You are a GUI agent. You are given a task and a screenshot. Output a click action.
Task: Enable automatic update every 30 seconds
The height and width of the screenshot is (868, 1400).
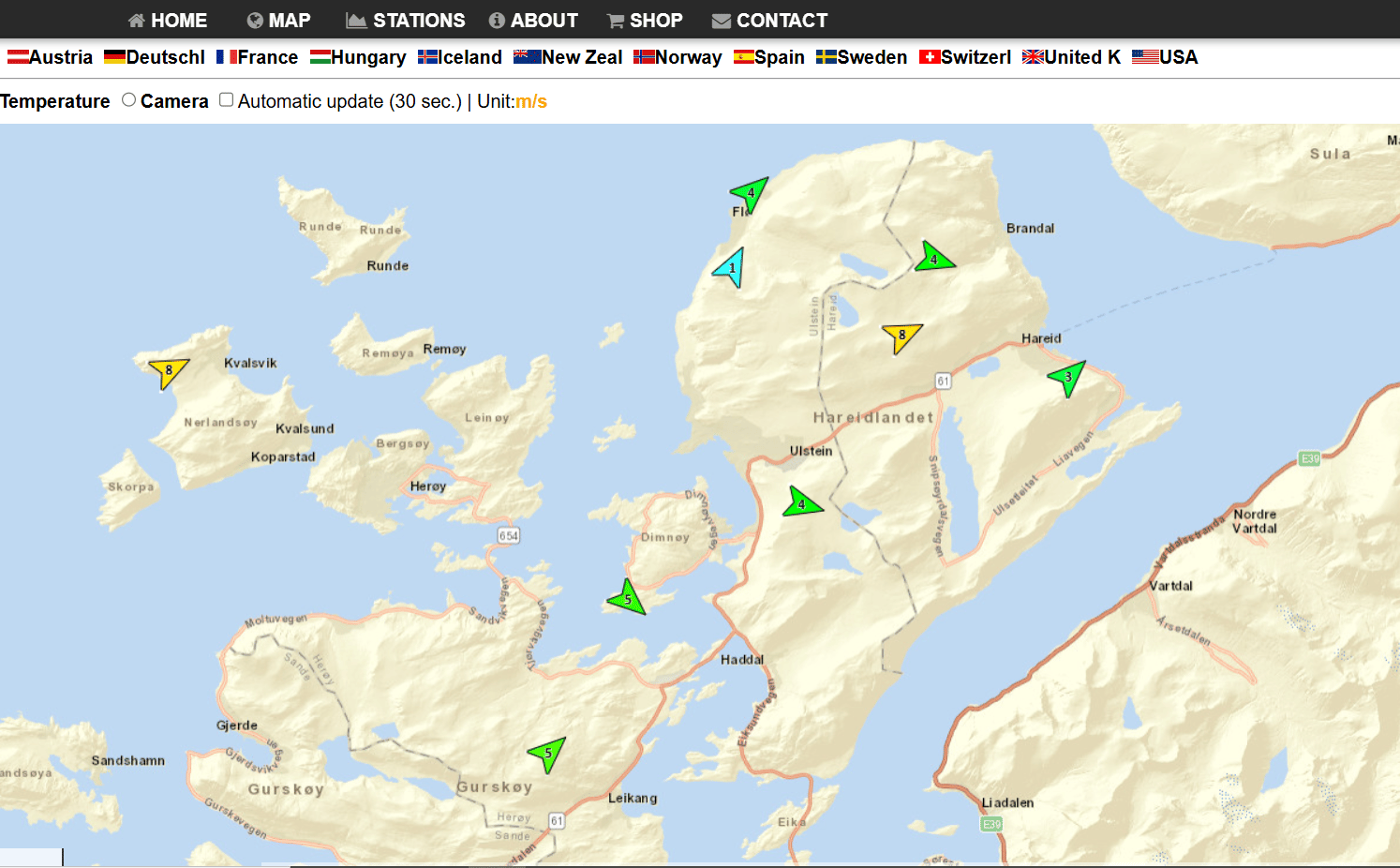[226, 100]
